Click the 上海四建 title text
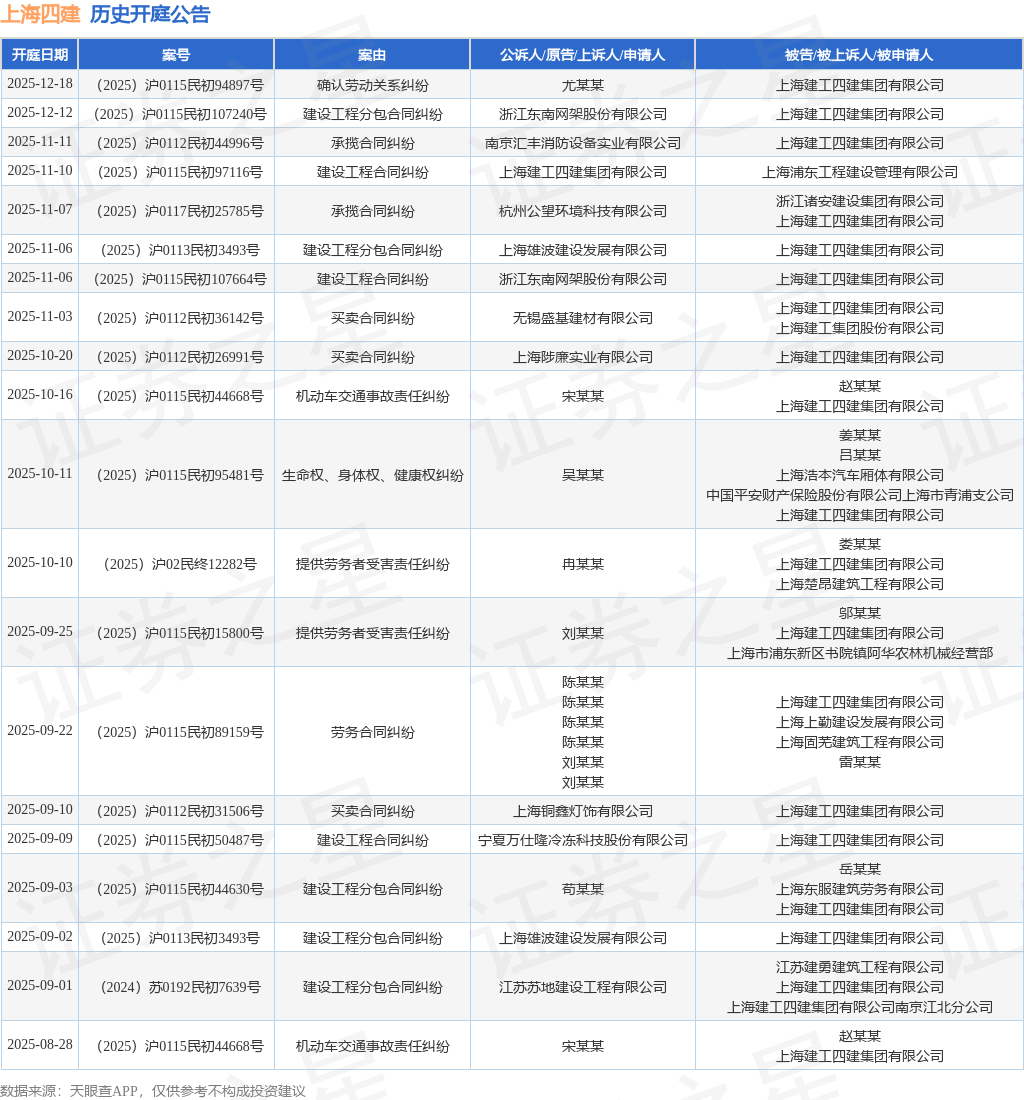 pyautogui.click(x=41, y=14)
